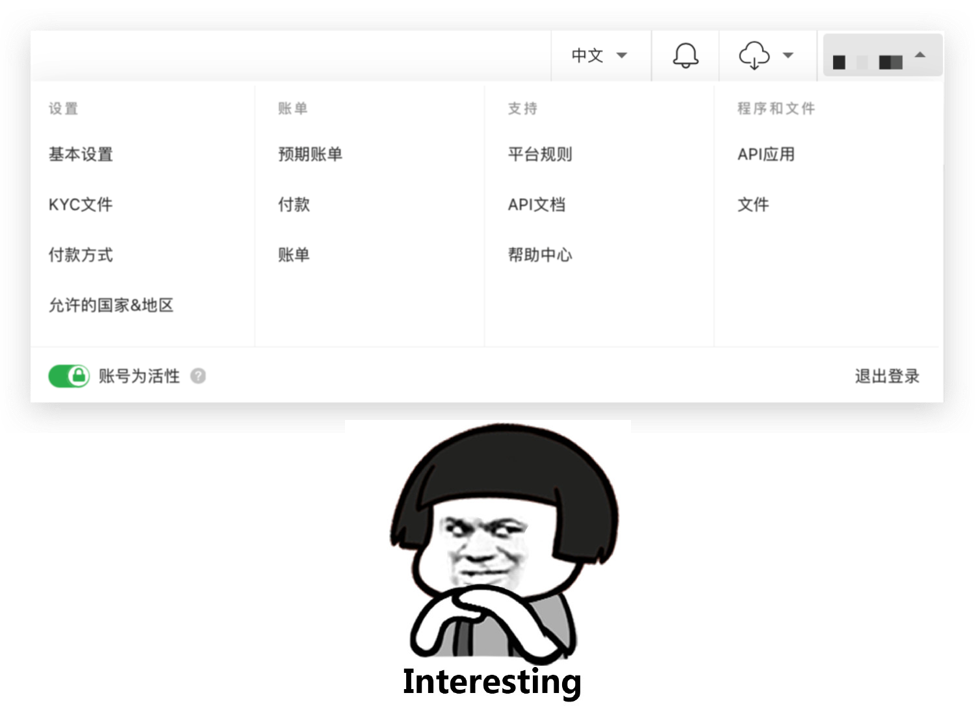Open 平台规则 platform rules
Image resolution: width=975 pixels, height=706 pixels.
point(540,154)
